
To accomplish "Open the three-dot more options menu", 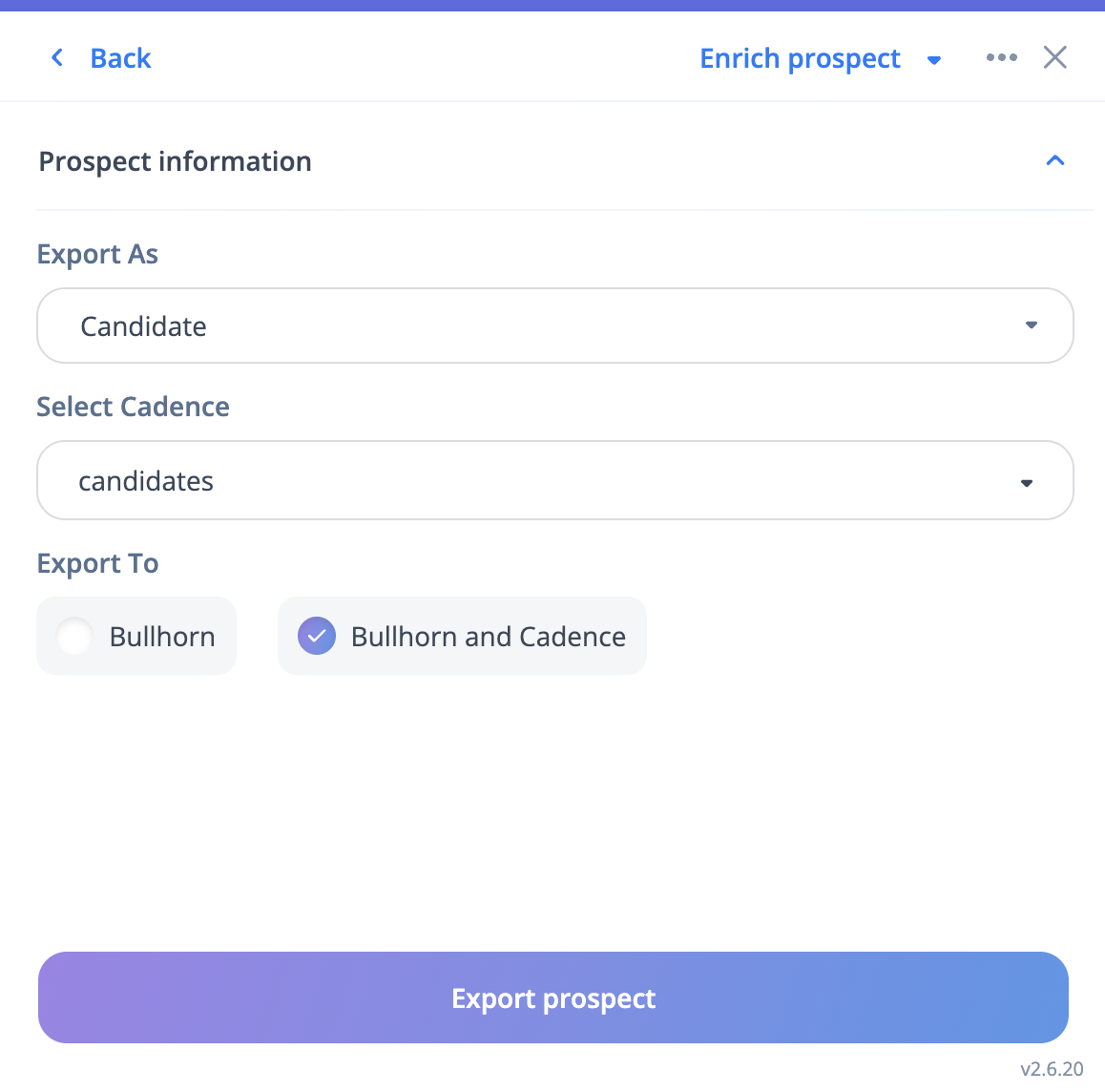I will pyautogui.click(x=1001, y=57).
